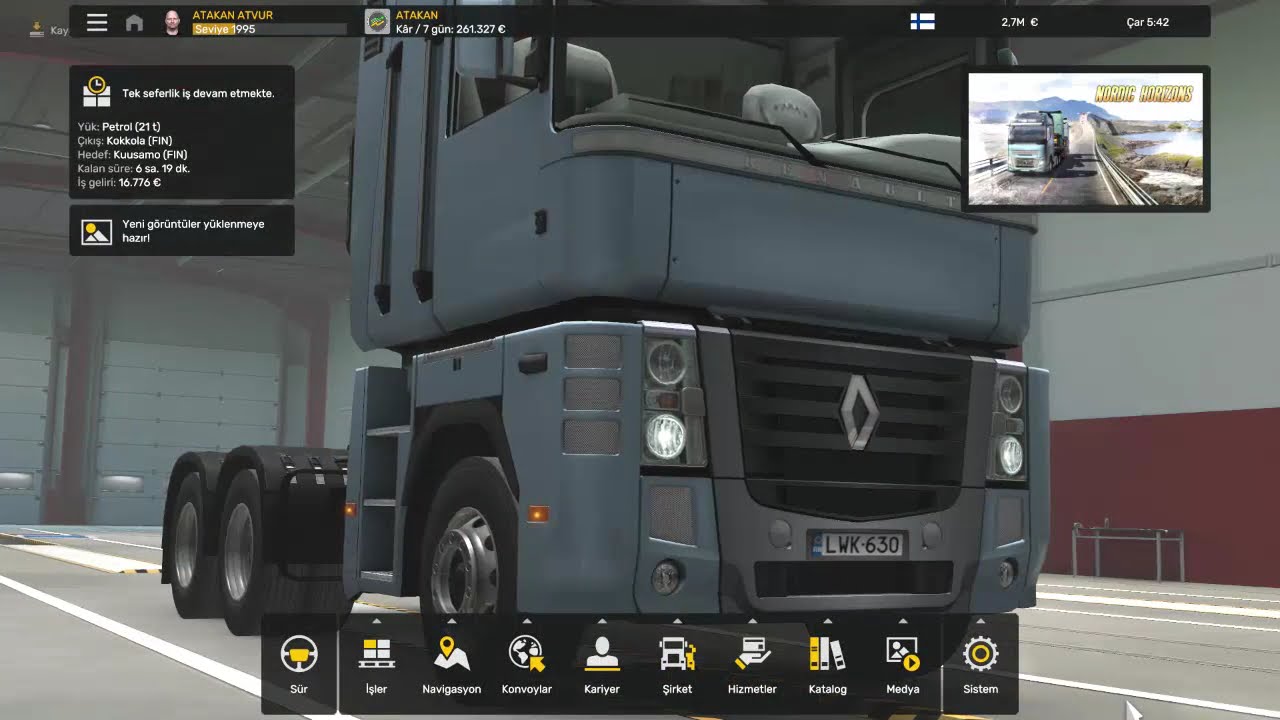Select the Finland flag icon
The width and height of the screenshot is (1280, 720).
pyautogui.click(x=922, y=22)
